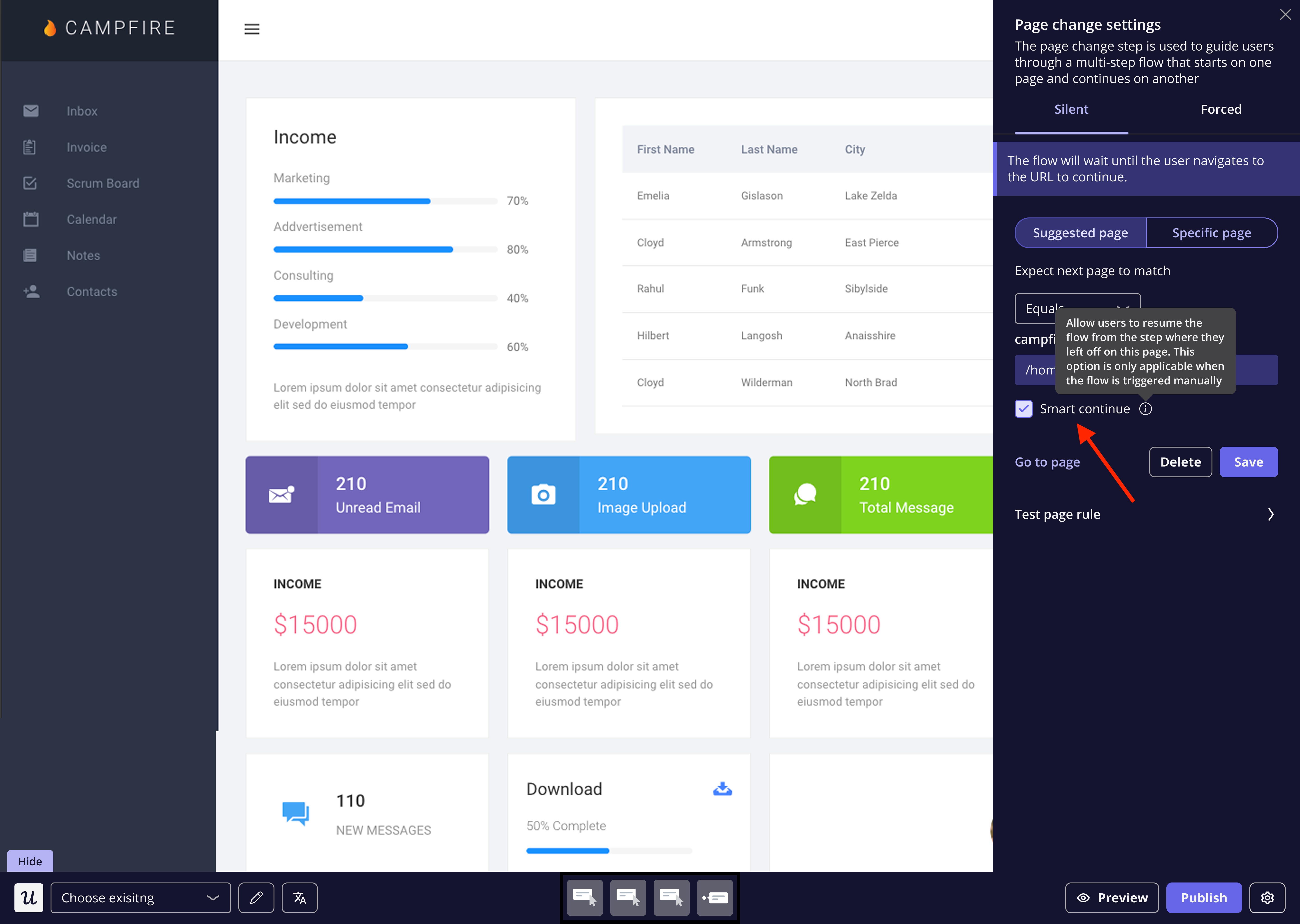
Task: Click the Sibylside table cell
Action: [x=866, y=289]
